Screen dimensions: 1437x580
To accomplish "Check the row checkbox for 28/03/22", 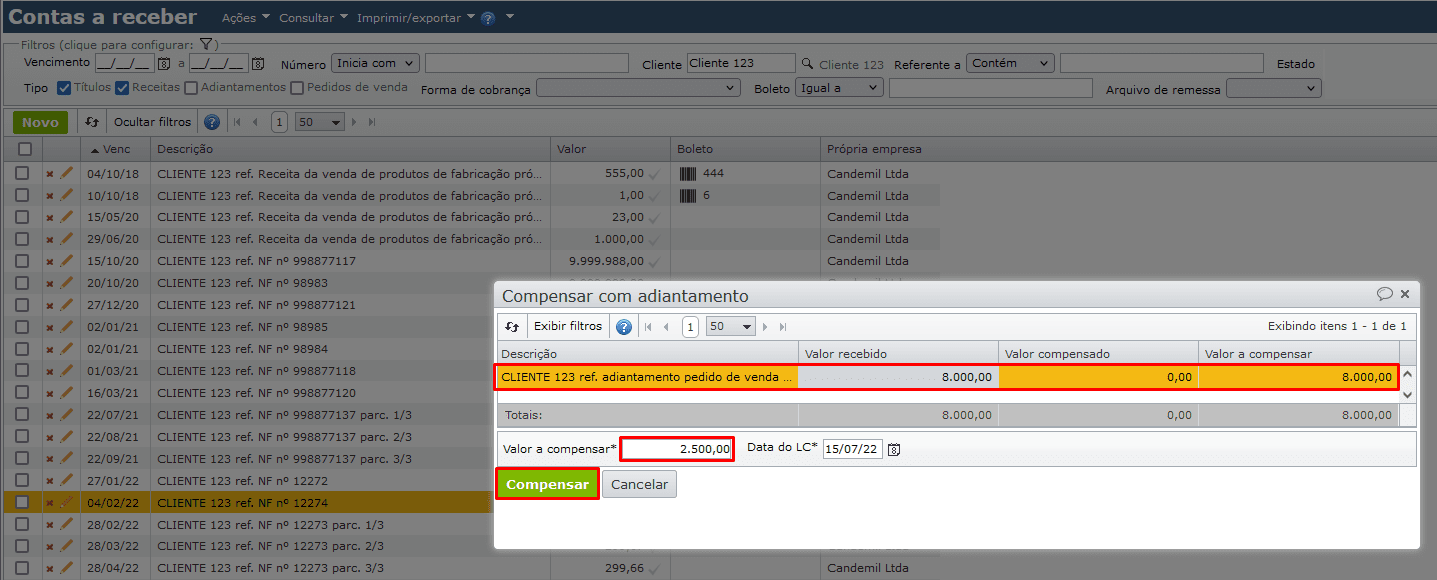I will point(22,546).
